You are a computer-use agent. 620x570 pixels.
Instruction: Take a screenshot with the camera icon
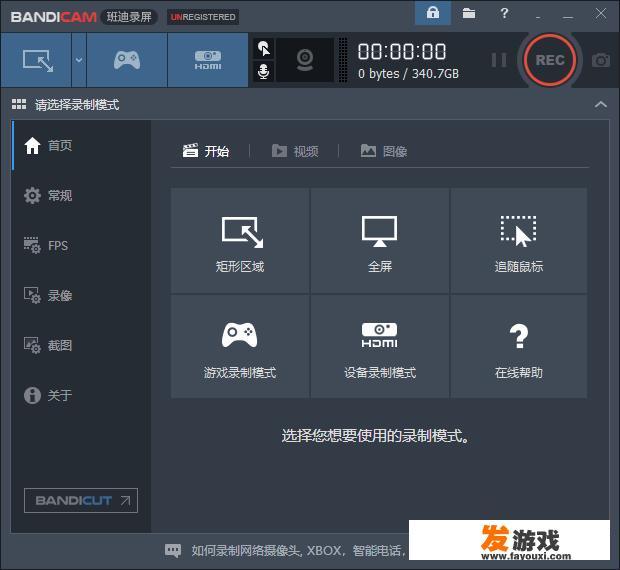pyautogui.click(x=601, y=60)
